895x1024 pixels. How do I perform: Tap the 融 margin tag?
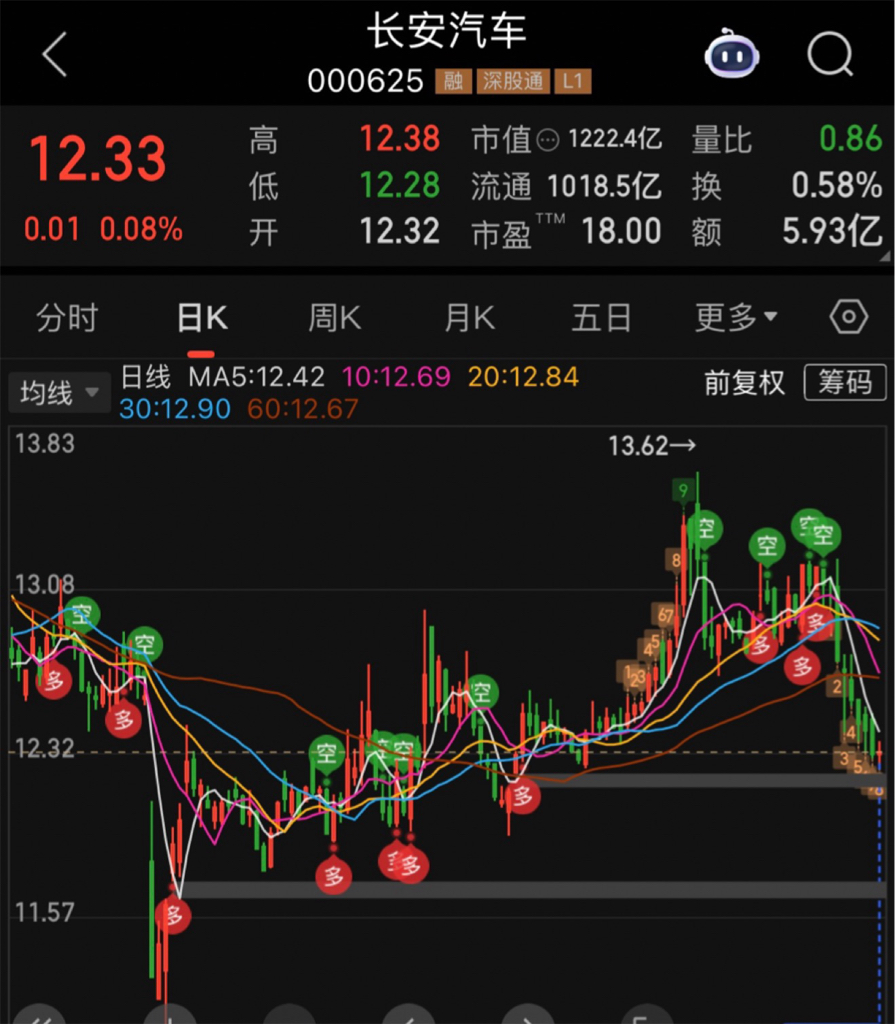point(453,81)
